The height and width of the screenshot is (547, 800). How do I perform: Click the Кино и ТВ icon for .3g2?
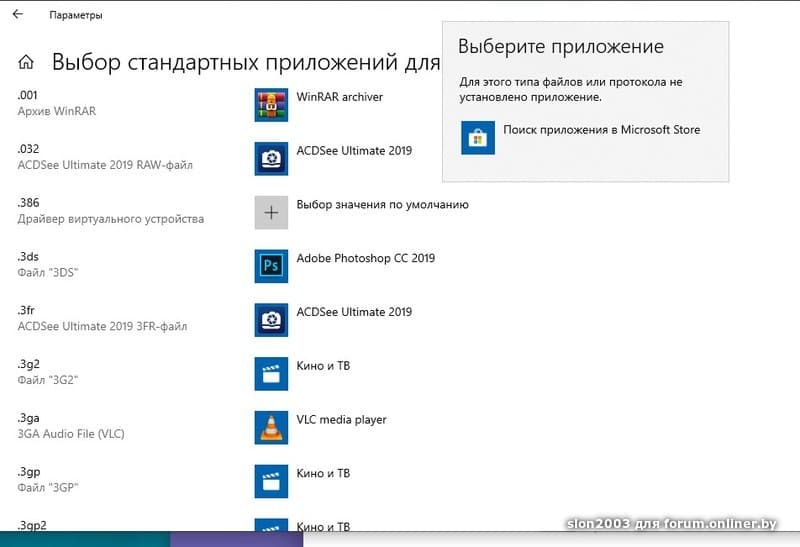point(271,374)
